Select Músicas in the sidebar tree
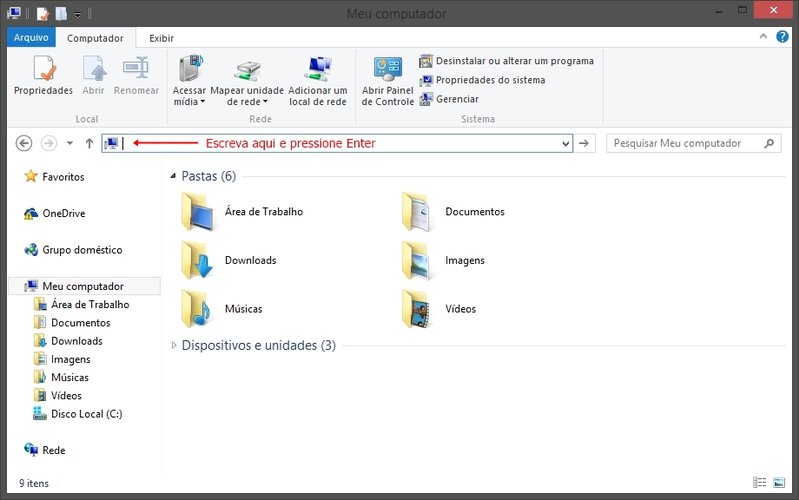799x500 pixels. (x=61, y=377)
